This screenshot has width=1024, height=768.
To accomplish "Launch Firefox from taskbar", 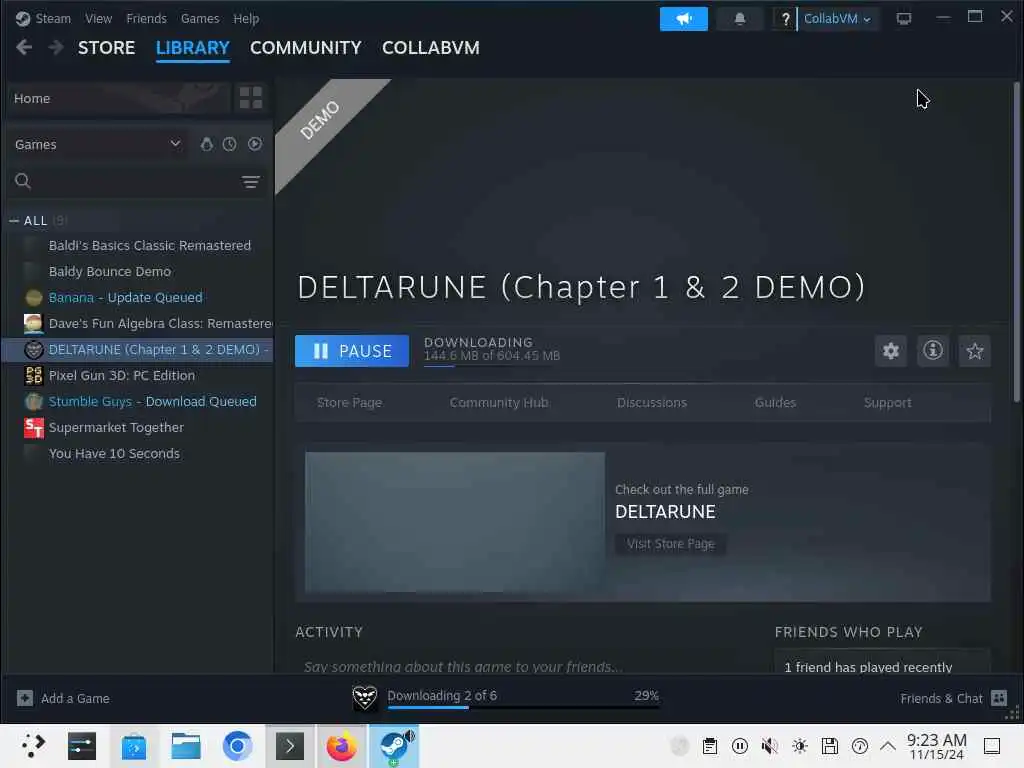I will point(342,746).
